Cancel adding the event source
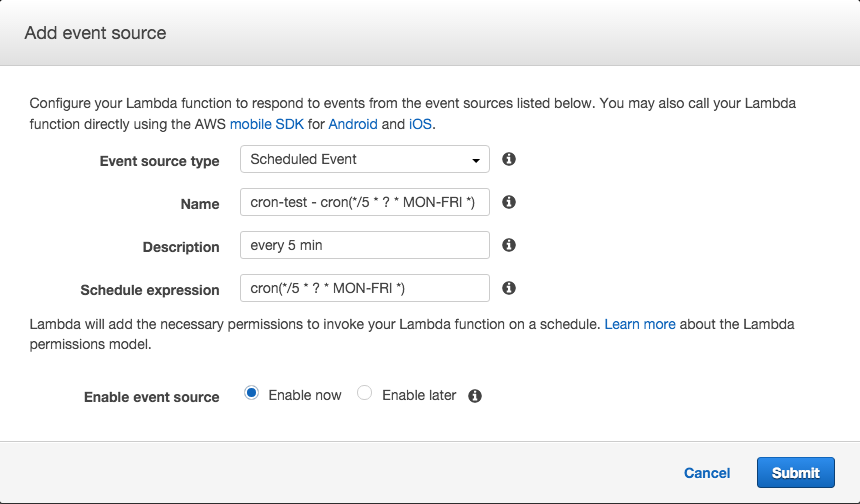This screenshot has height=504, width=860. click(707, 473)
